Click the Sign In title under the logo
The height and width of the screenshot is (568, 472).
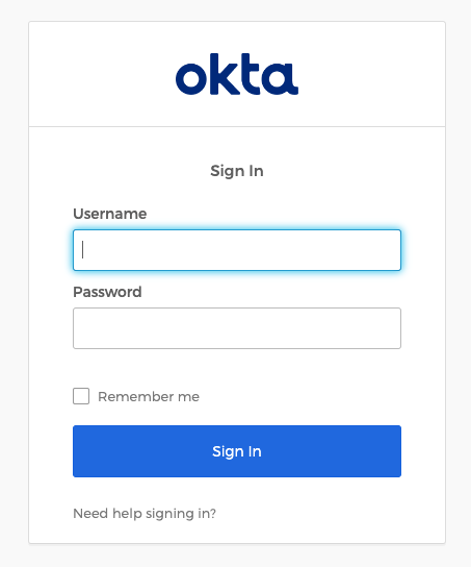[237, 171]
